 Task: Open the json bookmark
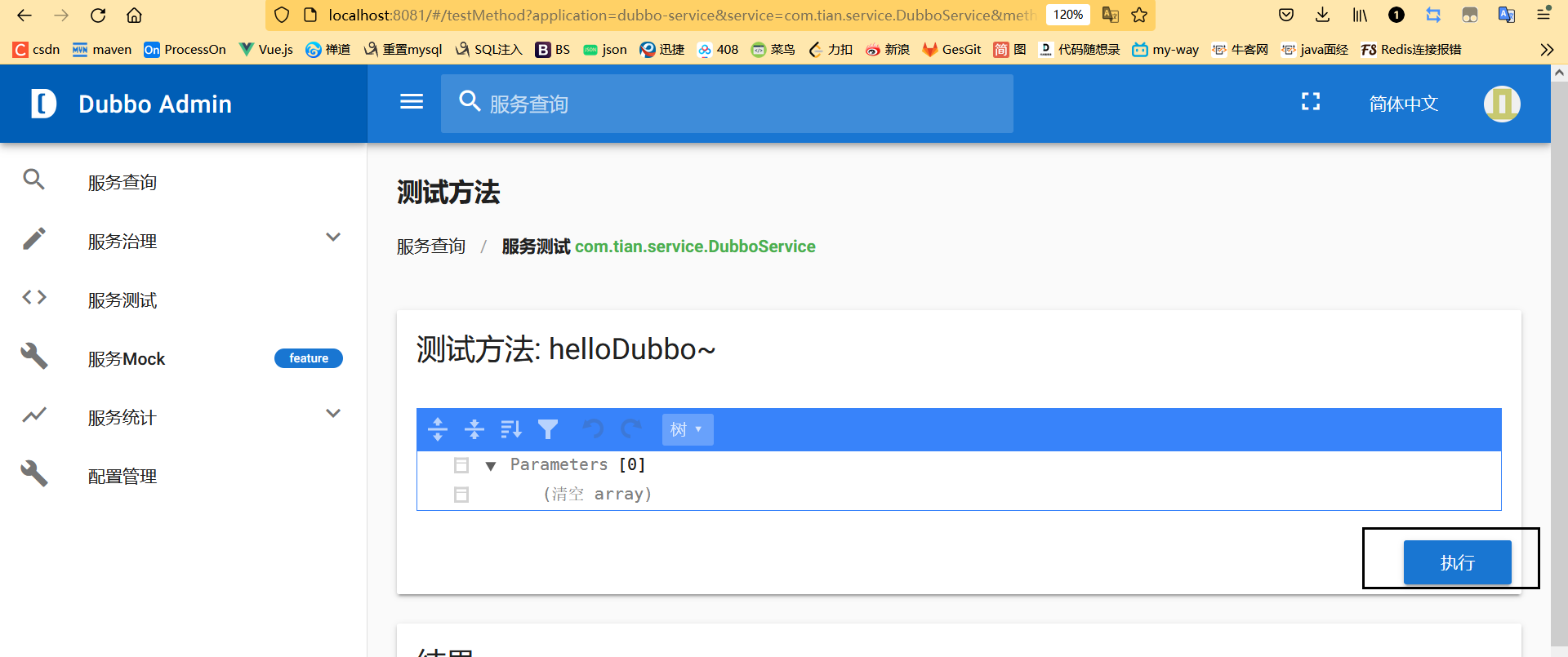click(605, 50)
